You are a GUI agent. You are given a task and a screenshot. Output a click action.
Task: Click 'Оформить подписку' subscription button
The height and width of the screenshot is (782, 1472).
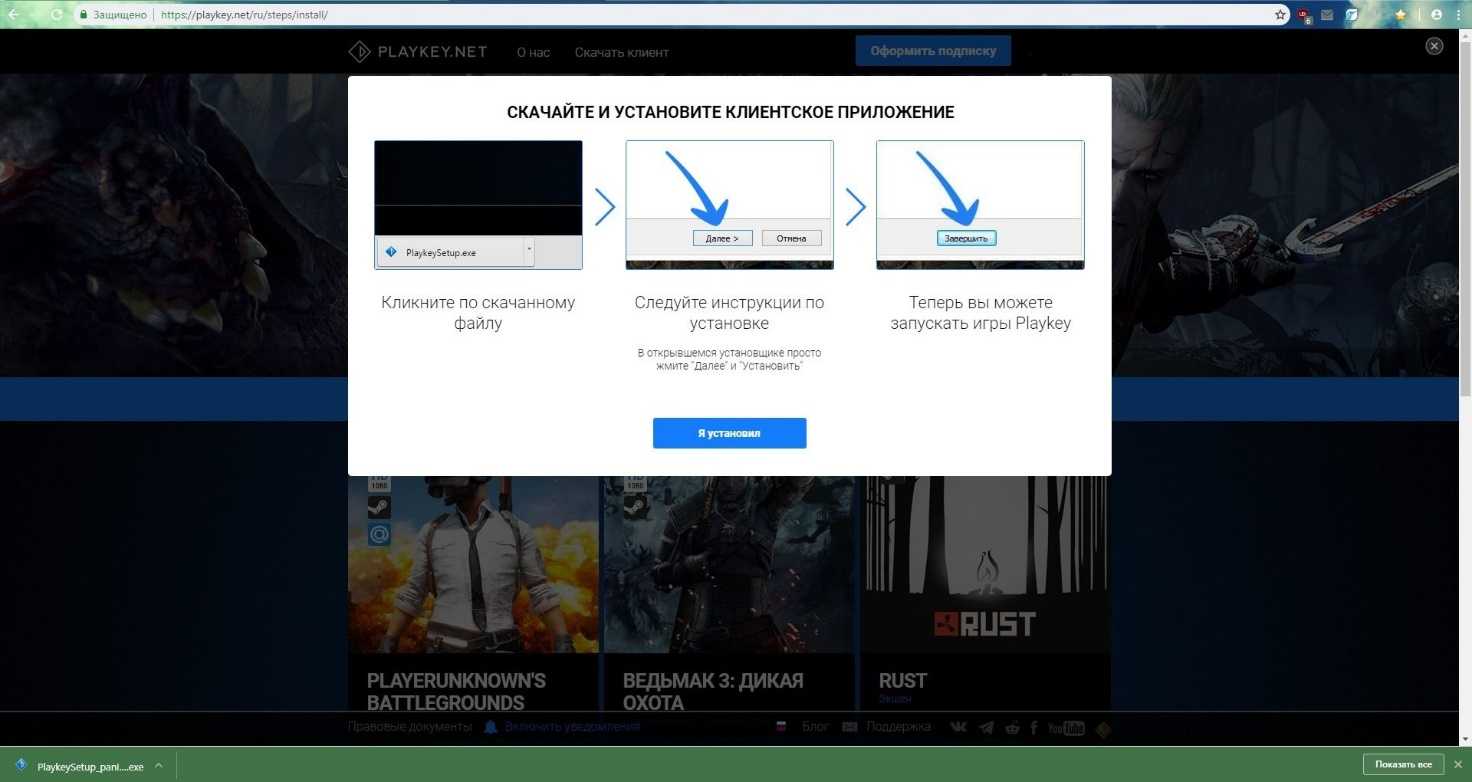coord(932,51)
